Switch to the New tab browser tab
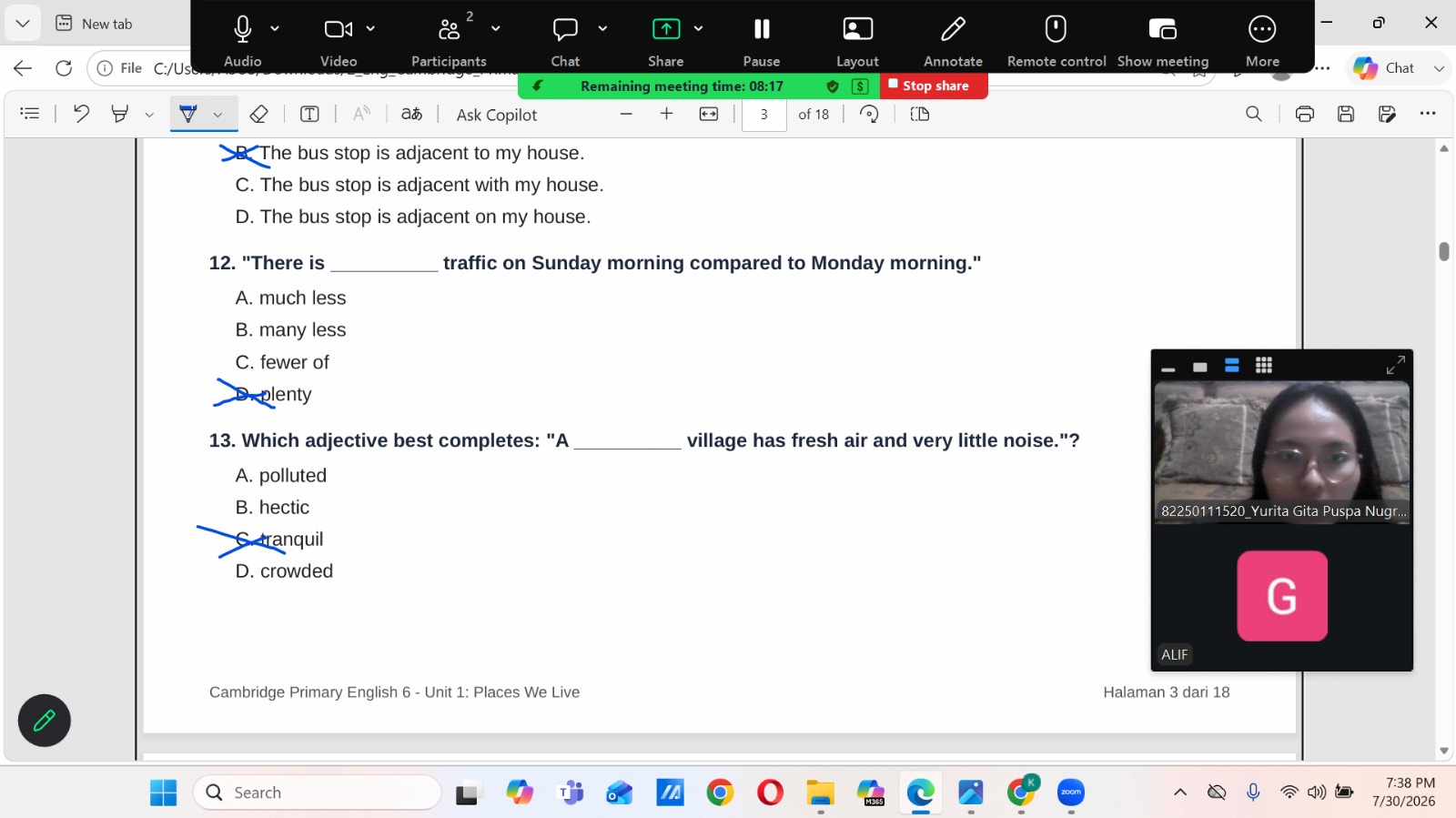Image resolution: width=1456 pixels, height=818 pixels. coord(95,24)
